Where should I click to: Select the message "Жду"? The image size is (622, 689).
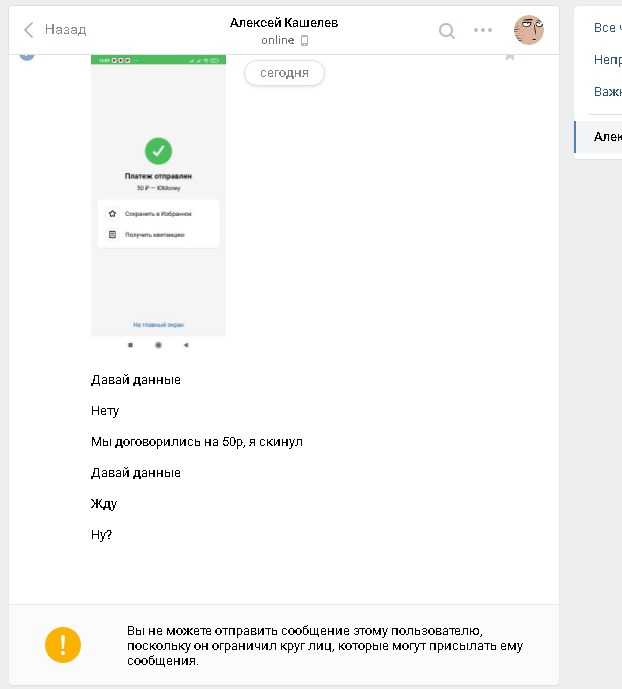(104, 504)
